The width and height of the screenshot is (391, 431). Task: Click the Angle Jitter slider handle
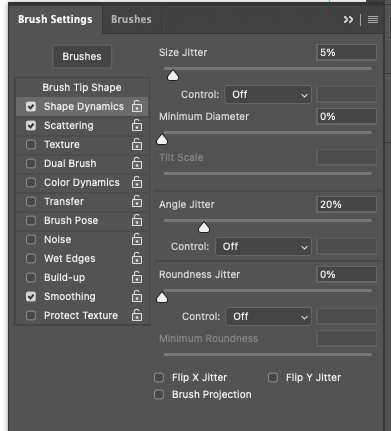(x=204, y=228)
